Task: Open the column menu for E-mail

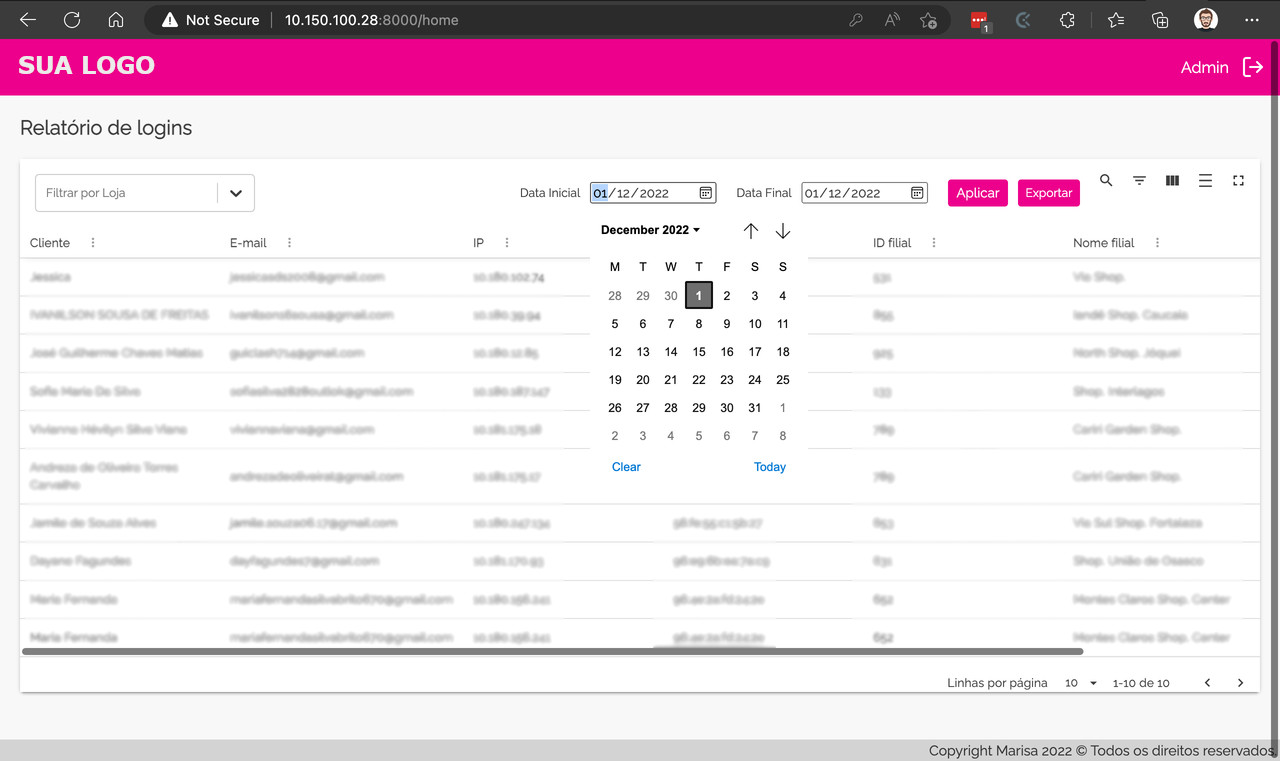Action: (289, 242)
